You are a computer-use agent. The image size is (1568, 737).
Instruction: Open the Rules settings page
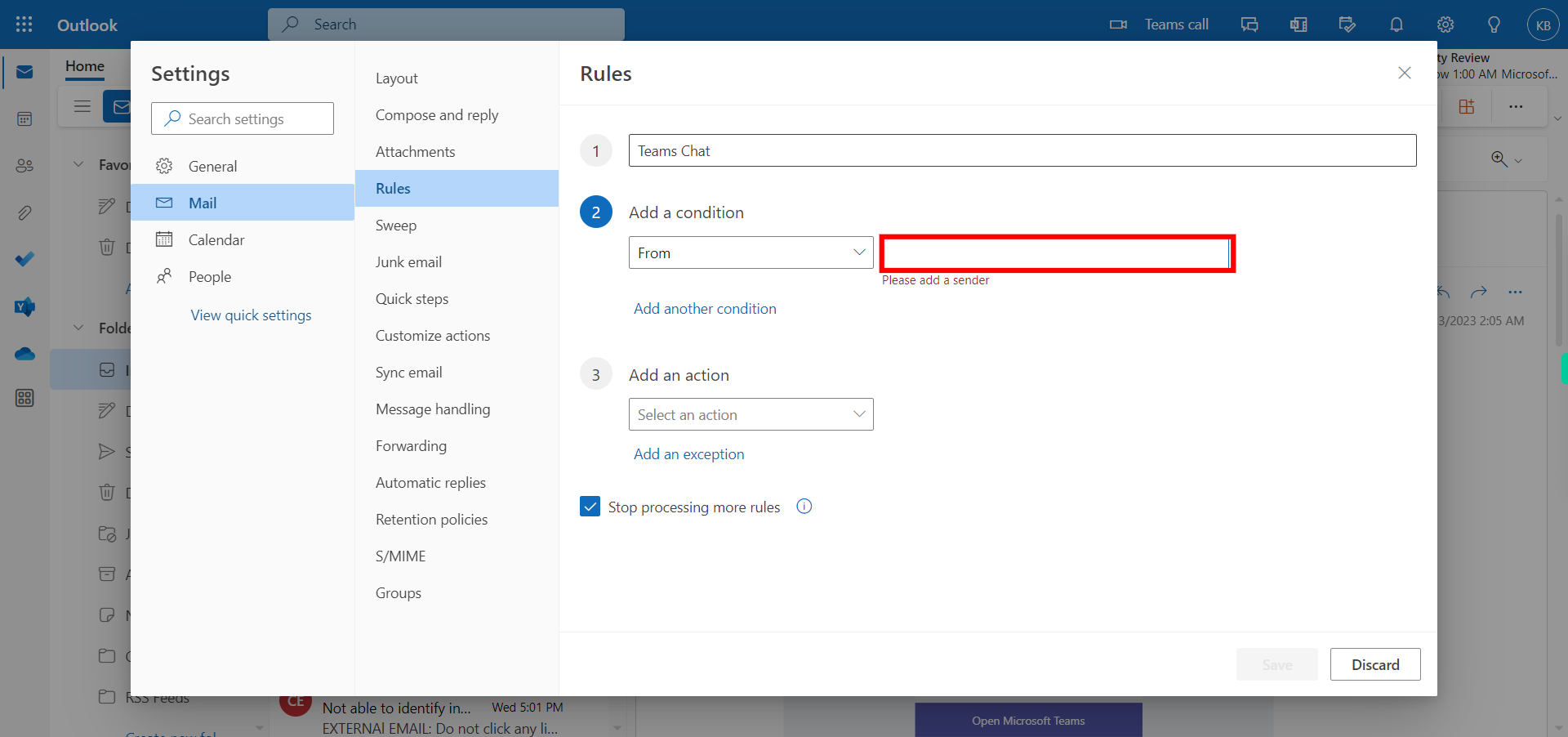(x=457, y=189)
